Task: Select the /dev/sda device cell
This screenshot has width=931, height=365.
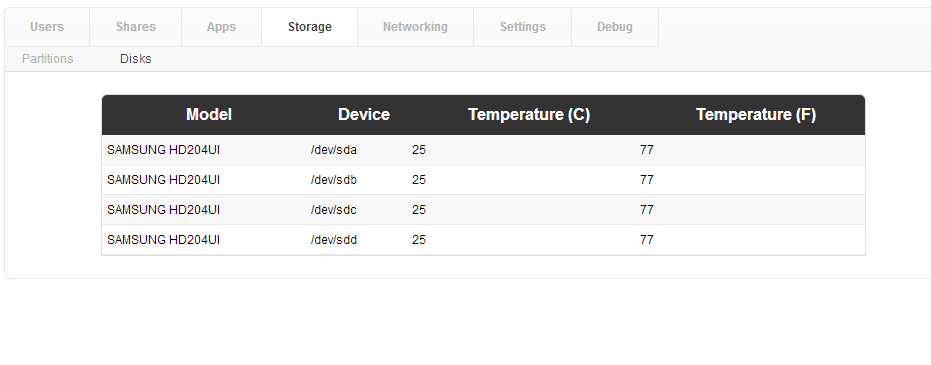Action: (x=334, y=150)
